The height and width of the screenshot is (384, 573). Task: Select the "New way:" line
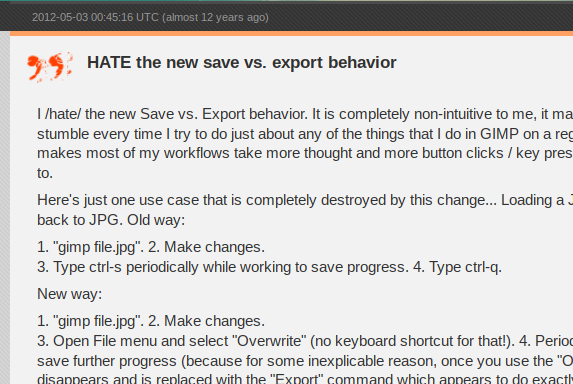[69, 294]
